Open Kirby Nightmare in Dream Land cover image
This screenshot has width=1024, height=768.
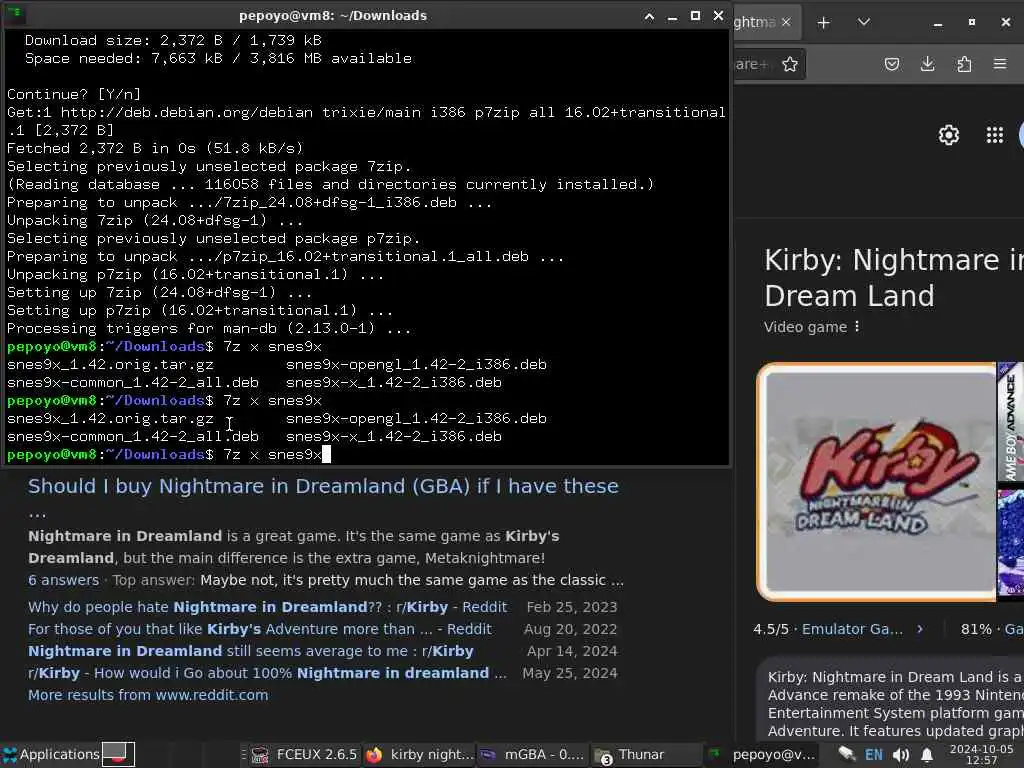(876, 481)
